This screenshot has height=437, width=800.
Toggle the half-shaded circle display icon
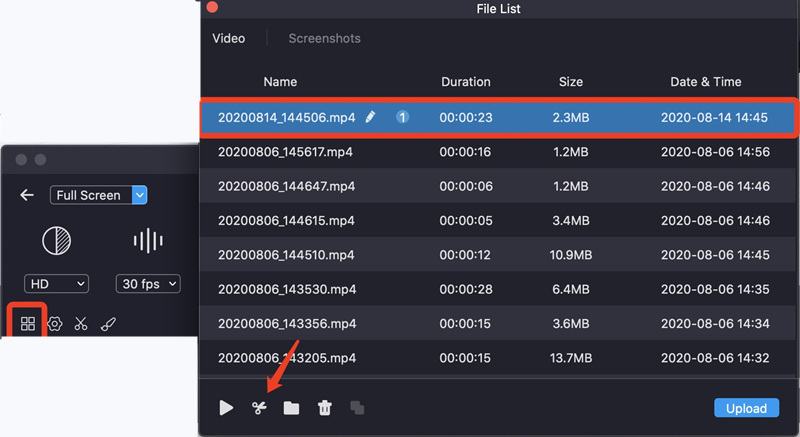click(56, 241)
